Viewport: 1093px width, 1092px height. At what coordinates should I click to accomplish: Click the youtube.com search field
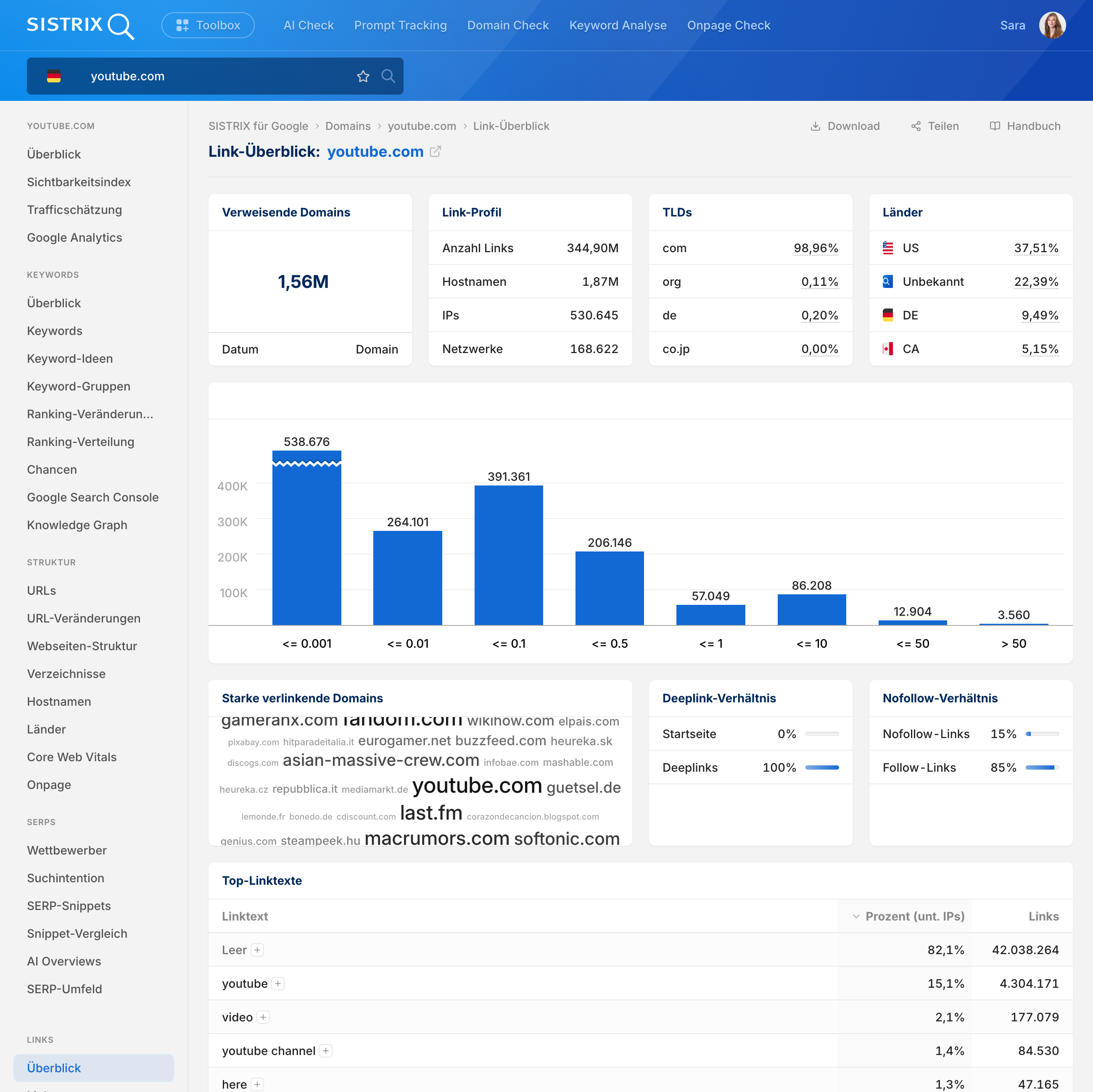click(x=215, y=76)
